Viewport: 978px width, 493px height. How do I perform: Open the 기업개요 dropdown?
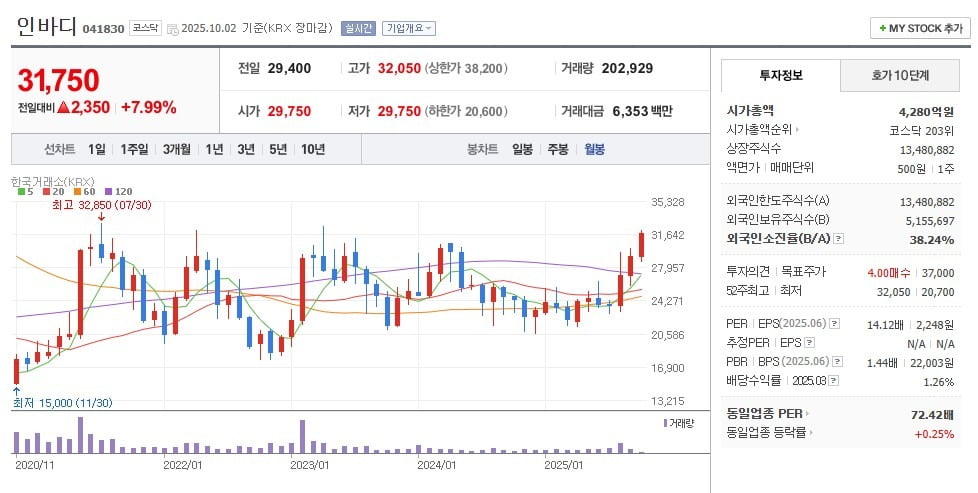tap(409, 28)
